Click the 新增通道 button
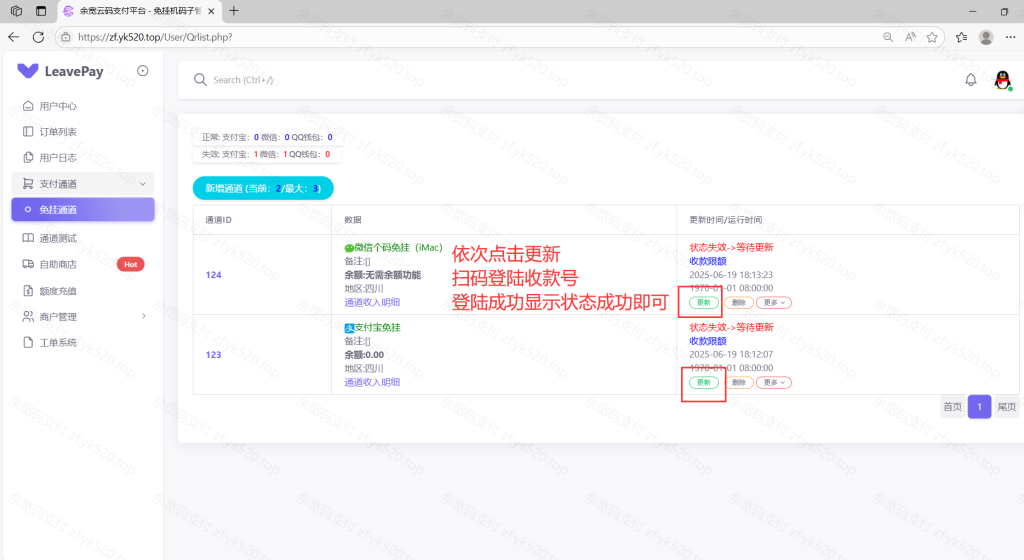Image resolution: width=1024 pixels, height=560 pixels. click(262, 188)
